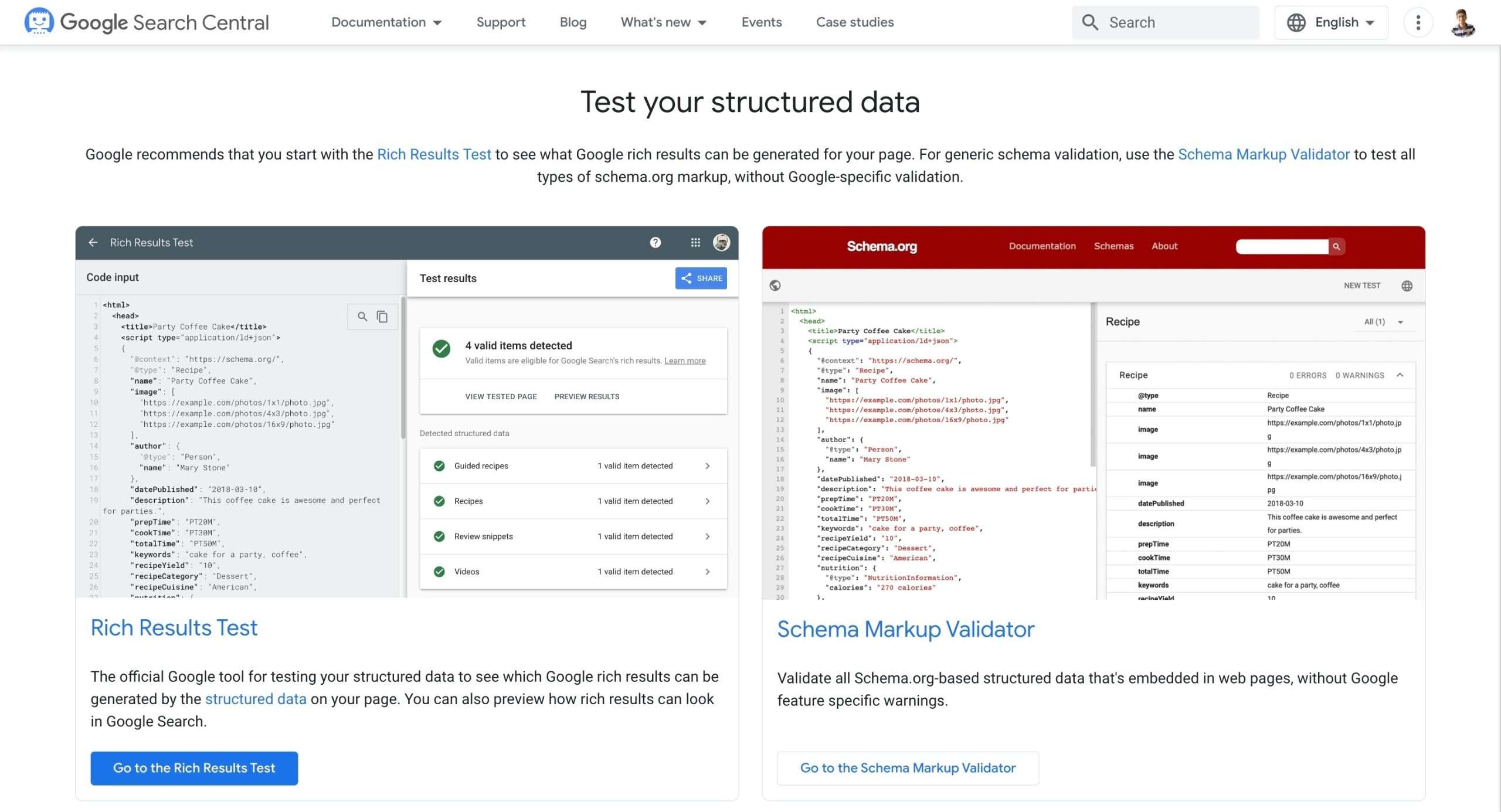This screenshot has height=812, width=1501.
Task: Open the user profile avatar
Action: click(1463, 22)
